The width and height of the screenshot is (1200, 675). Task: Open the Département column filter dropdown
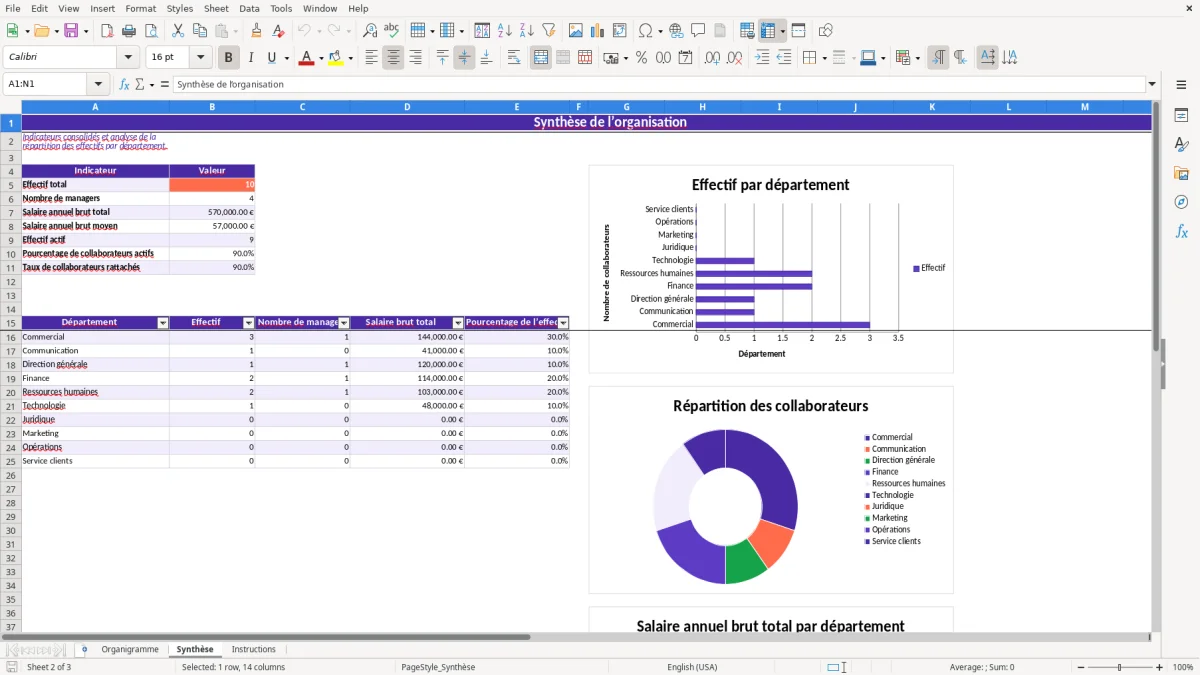(x=163, y=323)
